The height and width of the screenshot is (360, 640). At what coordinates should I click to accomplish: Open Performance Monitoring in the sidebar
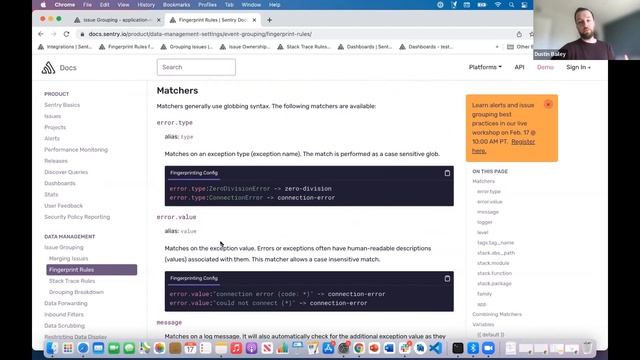76,150
